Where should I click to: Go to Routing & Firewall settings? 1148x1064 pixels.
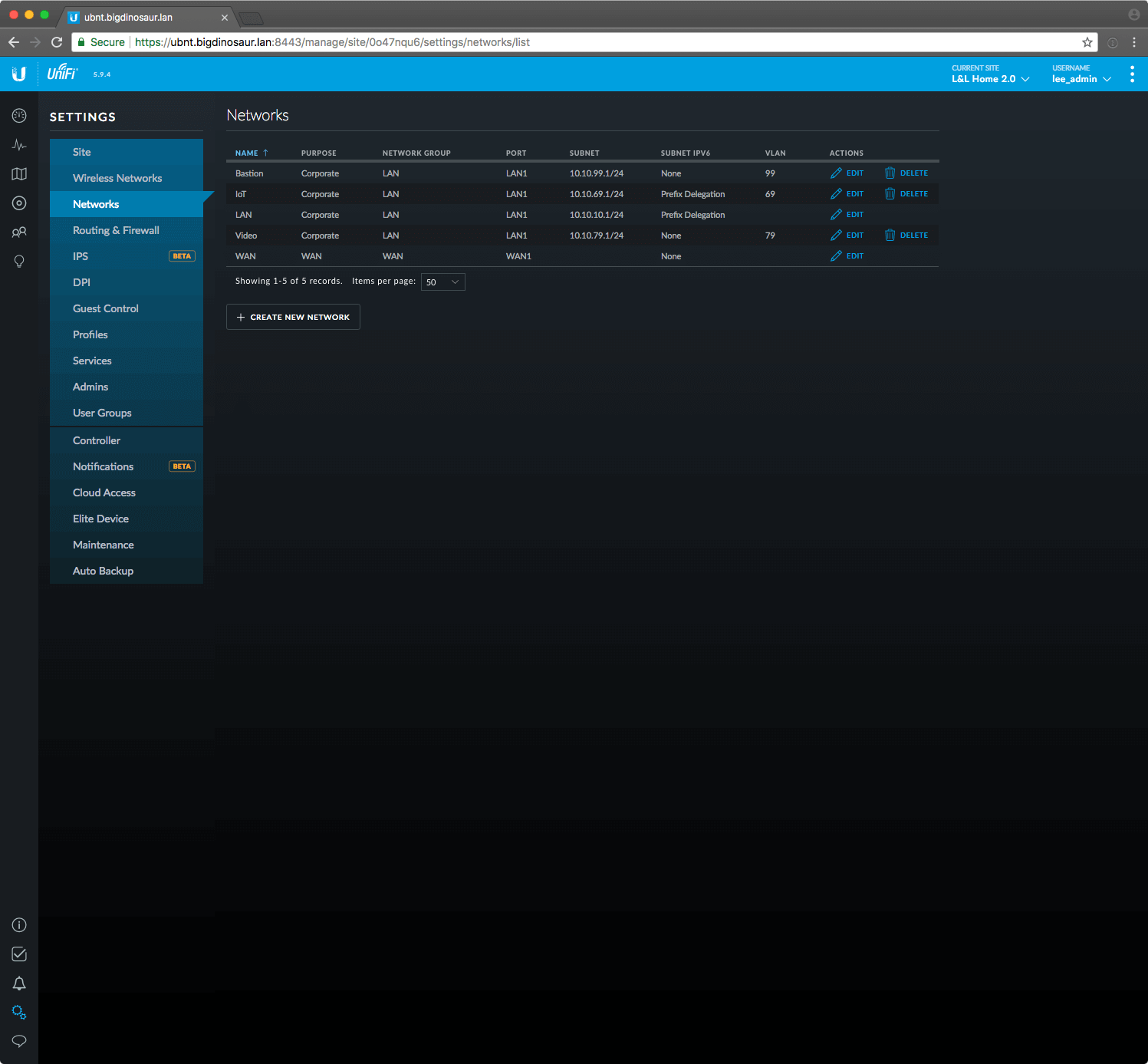click(116, 230)
